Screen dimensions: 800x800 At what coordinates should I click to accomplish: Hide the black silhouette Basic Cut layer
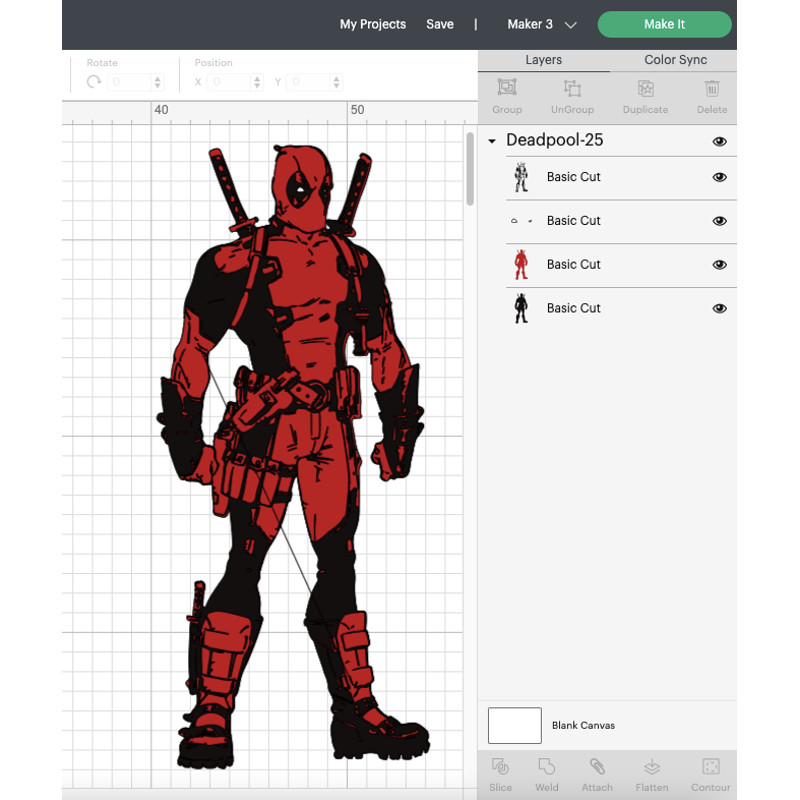pos(719,309)
